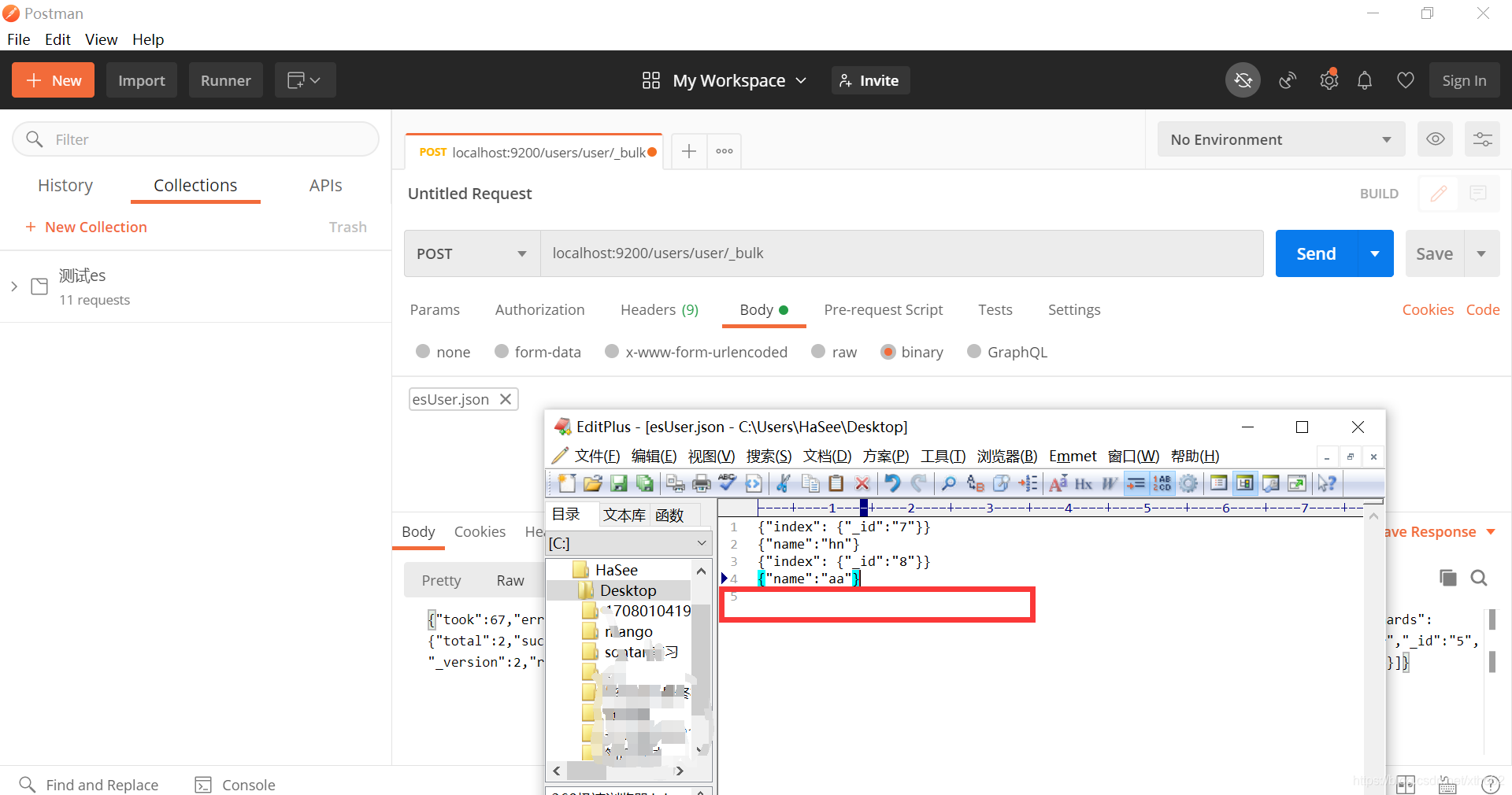
Task: Click capture requests satellite icon
Action: coord(1288,80)
